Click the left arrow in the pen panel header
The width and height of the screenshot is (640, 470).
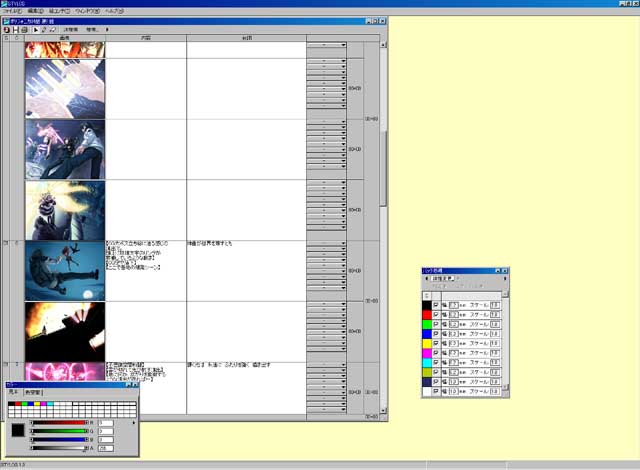pyautogui.click(x=427, y=279)
